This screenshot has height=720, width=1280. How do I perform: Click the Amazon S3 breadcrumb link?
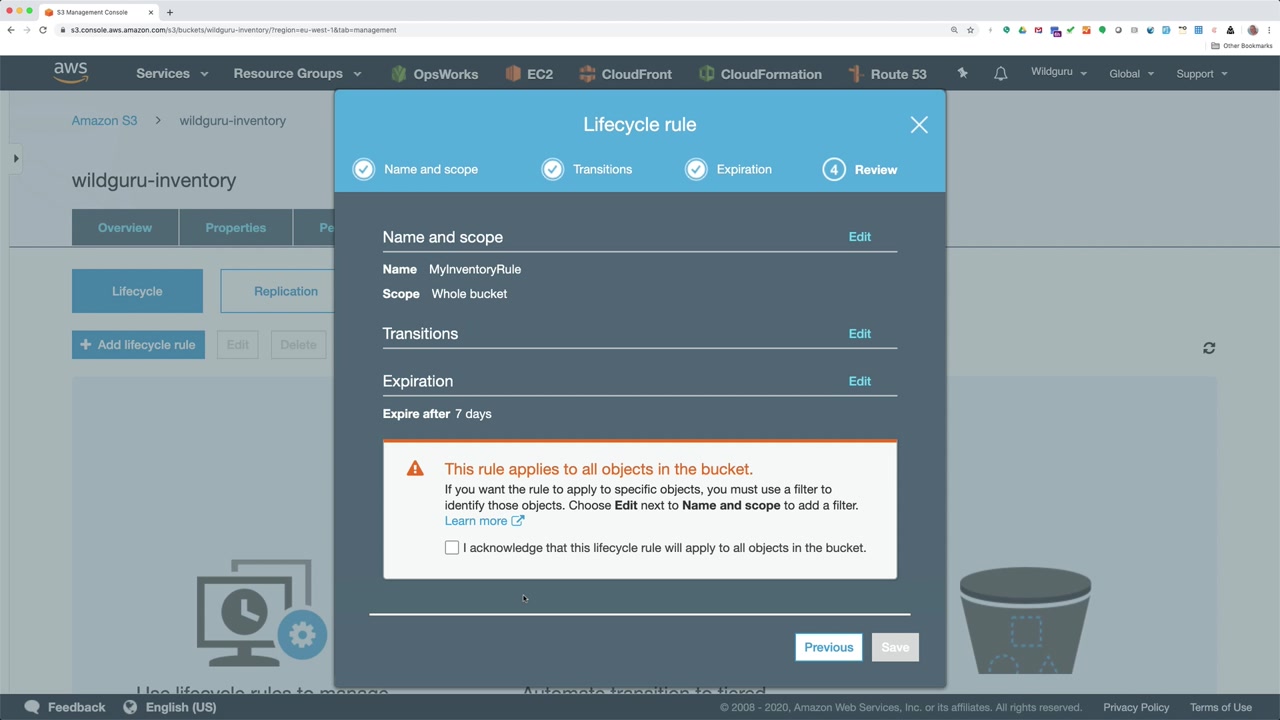[x=104, y=121]
